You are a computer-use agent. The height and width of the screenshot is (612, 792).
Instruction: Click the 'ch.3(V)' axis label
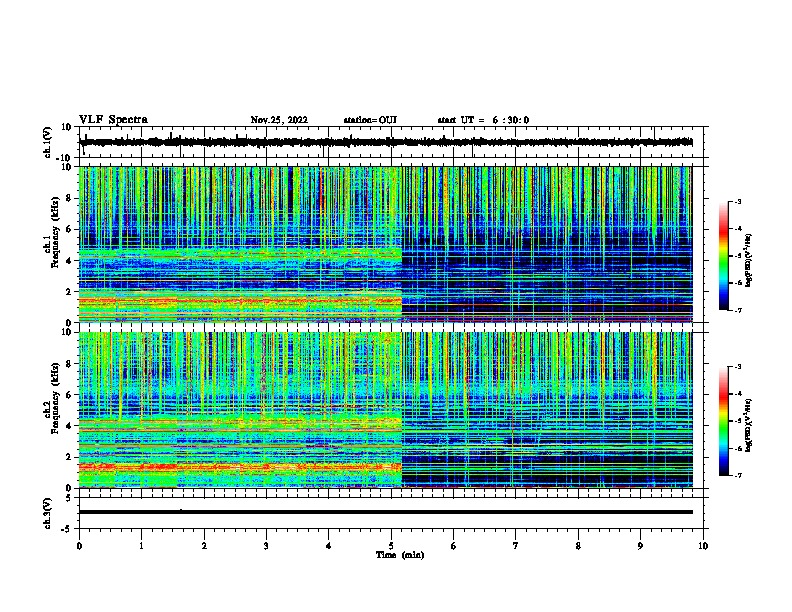(48, 513)
